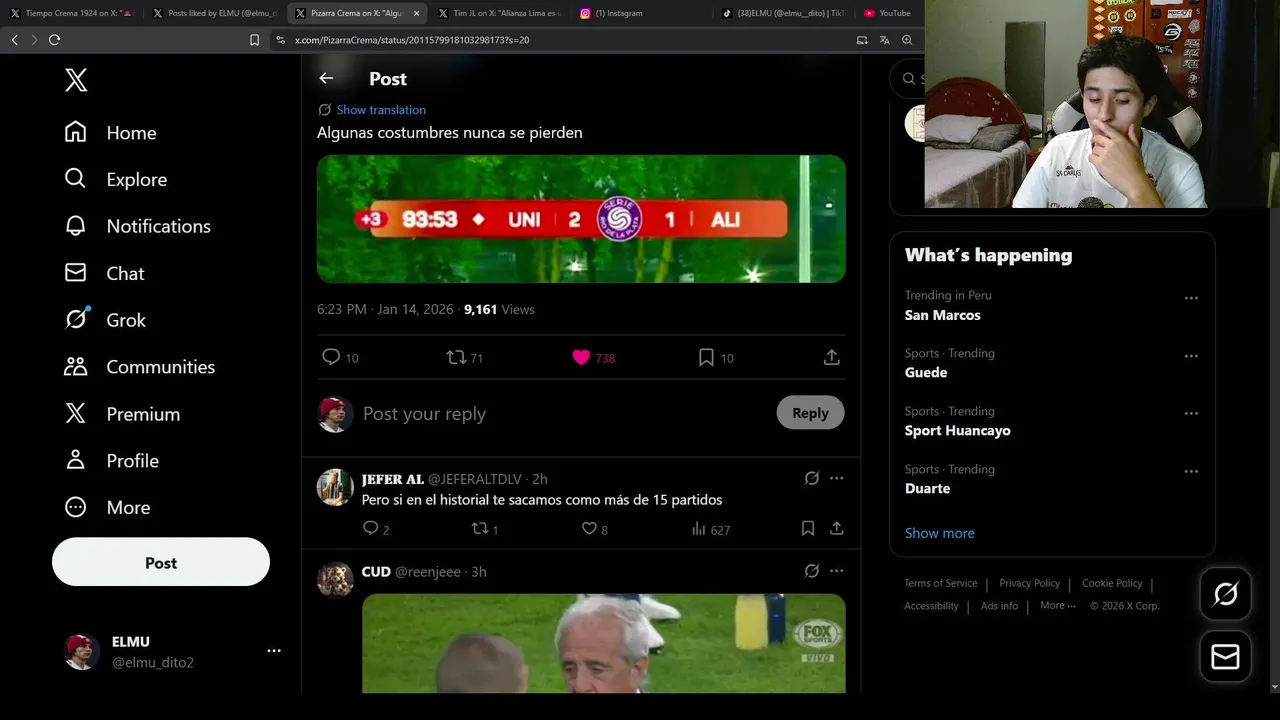Toggle bookmark on the main post
Screen dimensions: 1280x720
click(x=706, y=357)
